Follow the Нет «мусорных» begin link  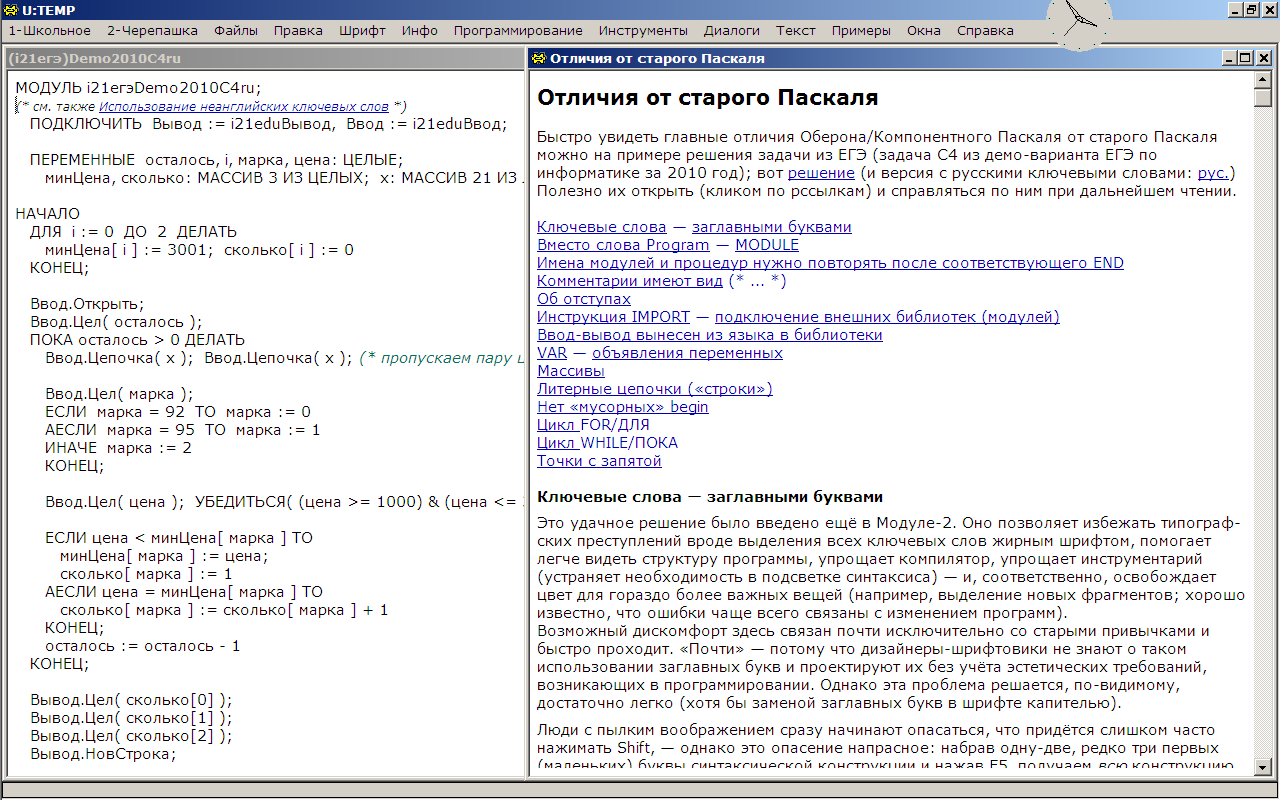point(622,407)
